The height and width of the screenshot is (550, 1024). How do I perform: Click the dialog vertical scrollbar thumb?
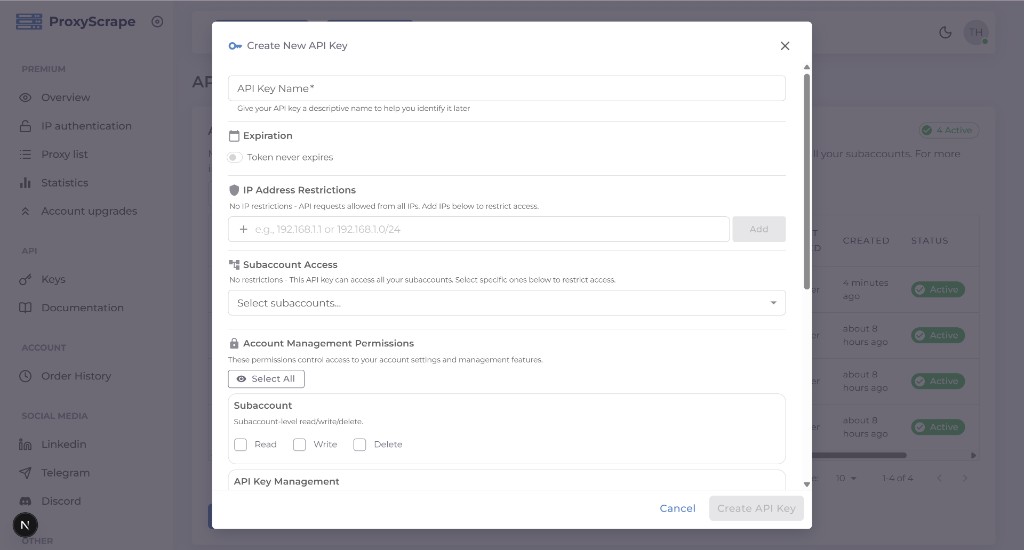pyautogui.click(x=807, y=182)
